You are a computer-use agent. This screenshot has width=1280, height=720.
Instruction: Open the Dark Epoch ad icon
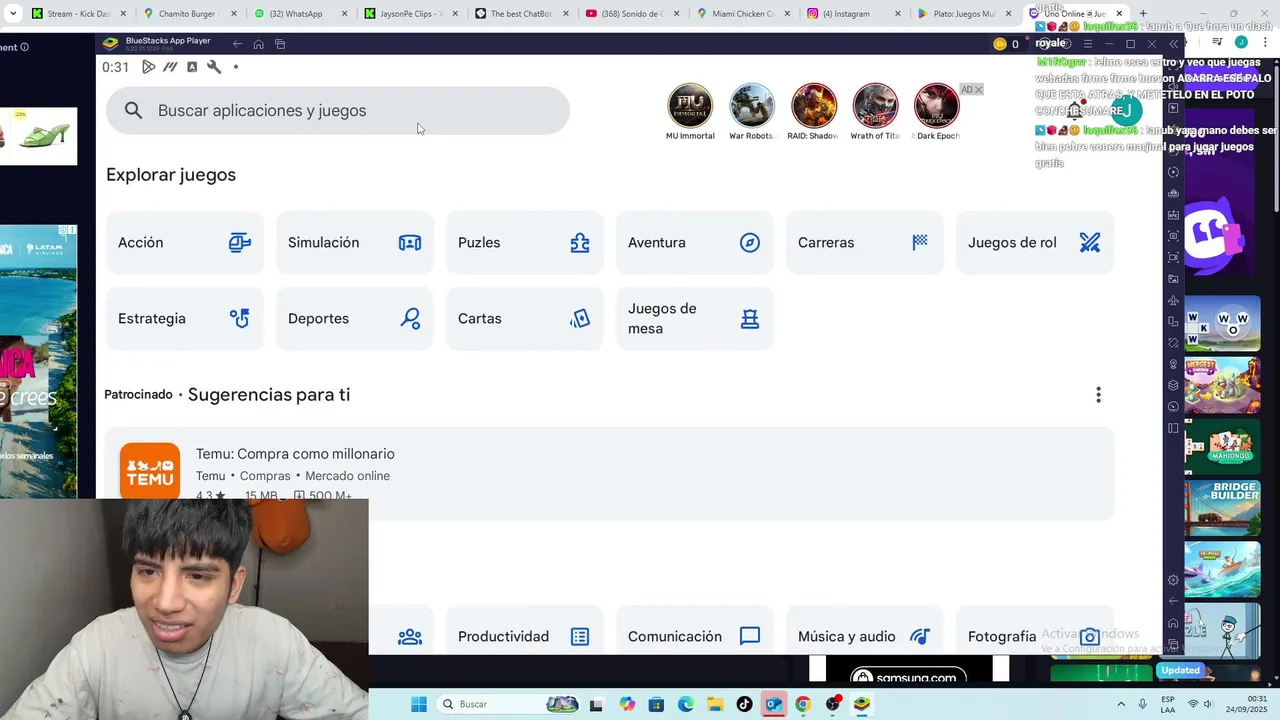pos(937,106)
